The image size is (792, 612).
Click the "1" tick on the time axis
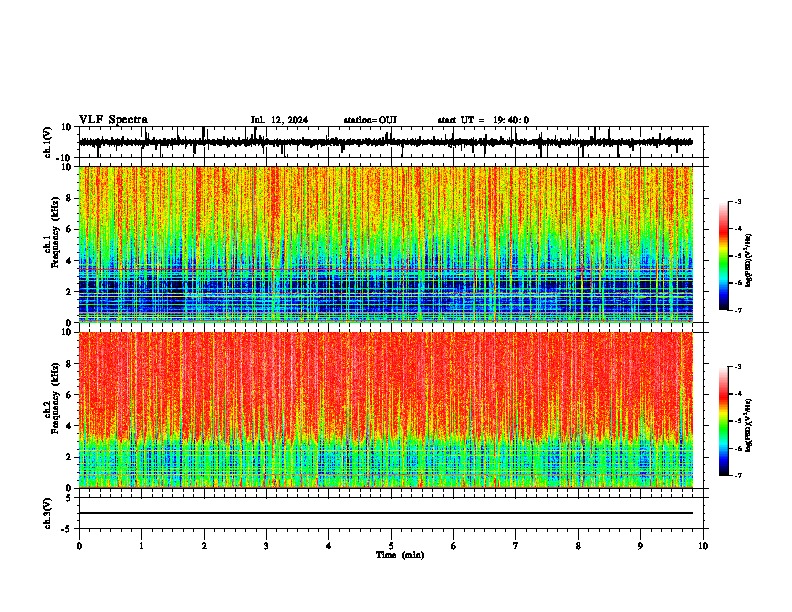pyautogui.click(x=142, y=546)
